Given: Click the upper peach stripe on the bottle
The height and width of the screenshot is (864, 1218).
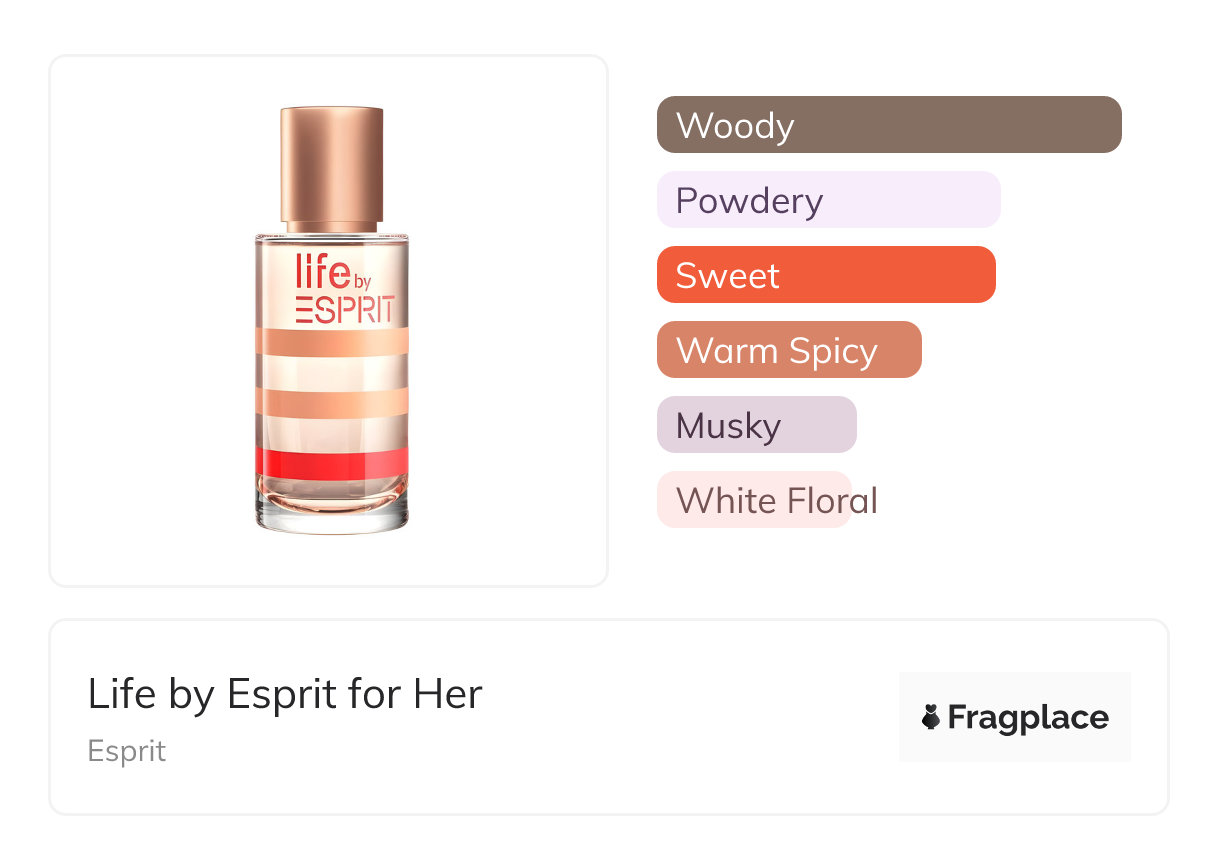Looking at the screenshot, I should point(331,342).
